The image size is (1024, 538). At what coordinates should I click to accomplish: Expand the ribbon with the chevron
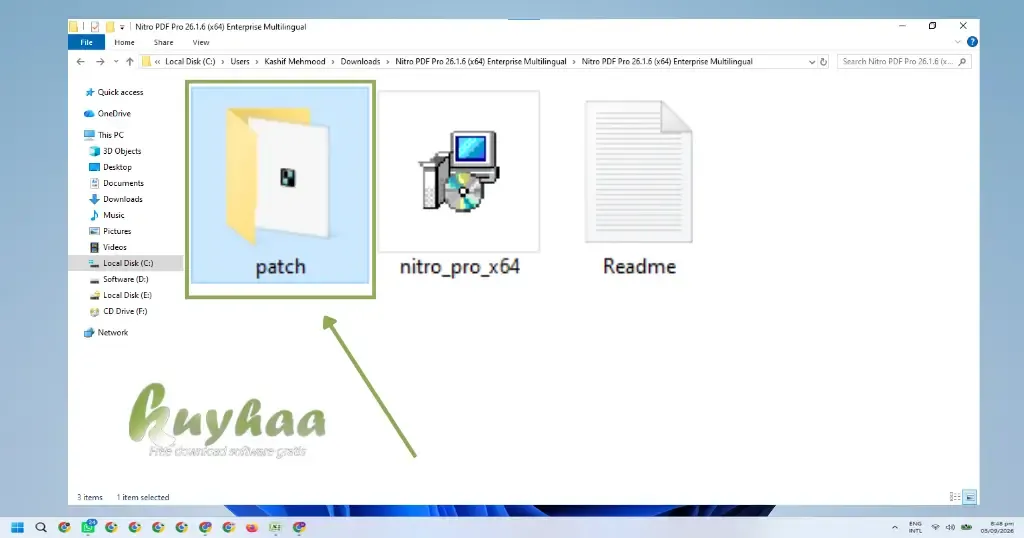pos(957,42)
